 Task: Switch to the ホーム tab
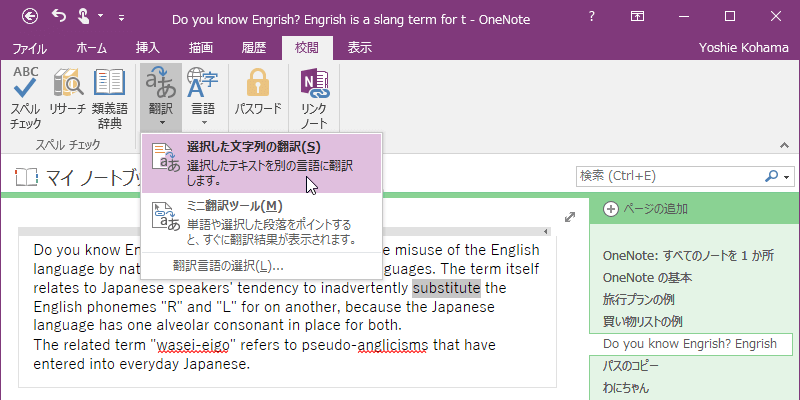point(91,48)
